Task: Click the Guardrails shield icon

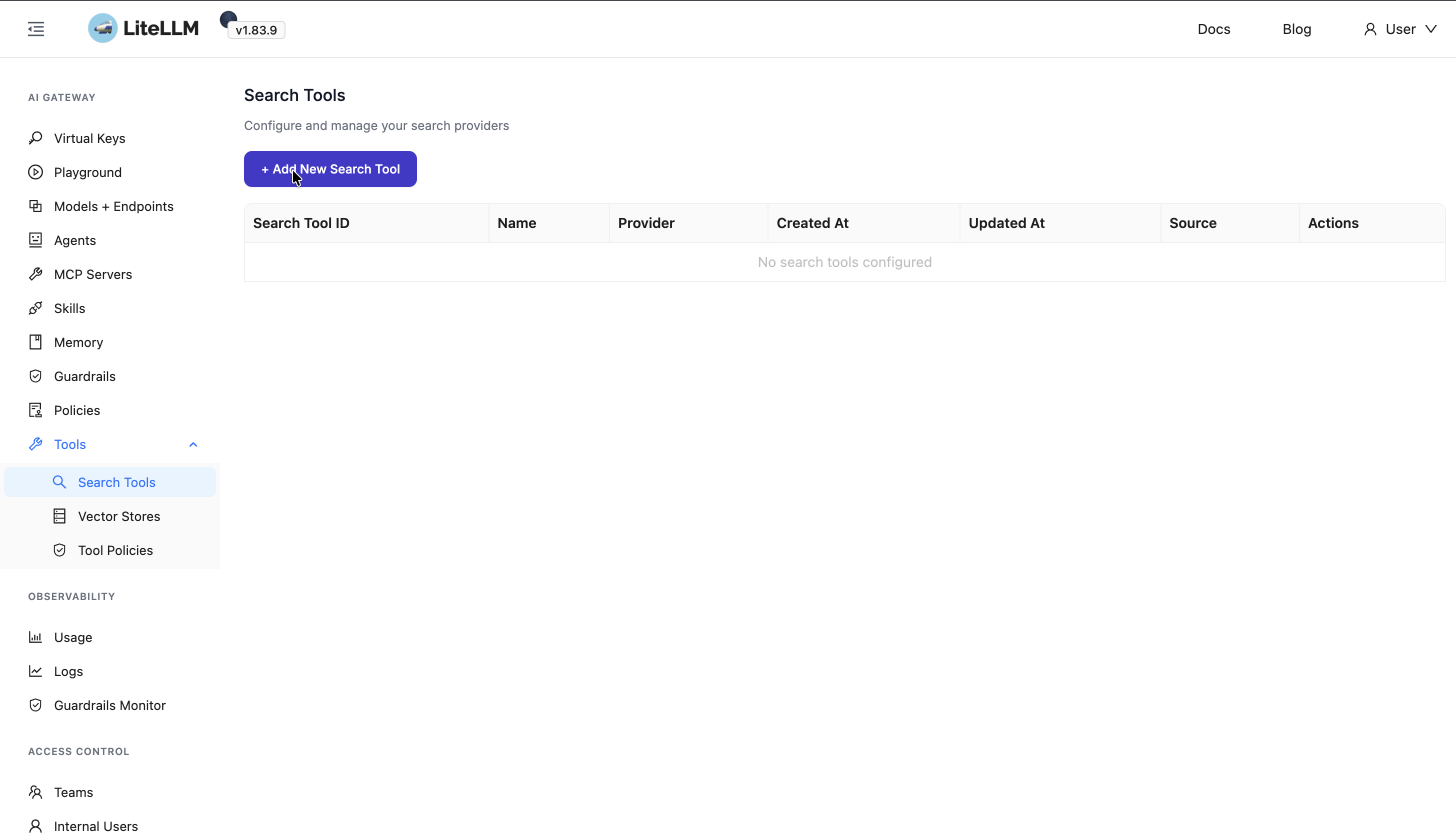Action: coord(35,376)
